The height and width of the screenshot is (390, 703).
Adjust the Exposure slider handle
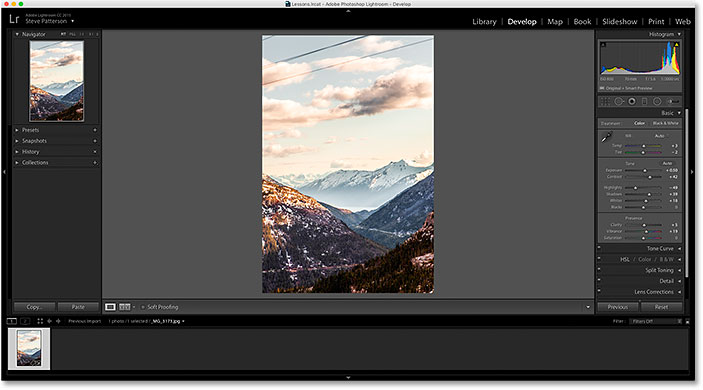pos(645,170)
